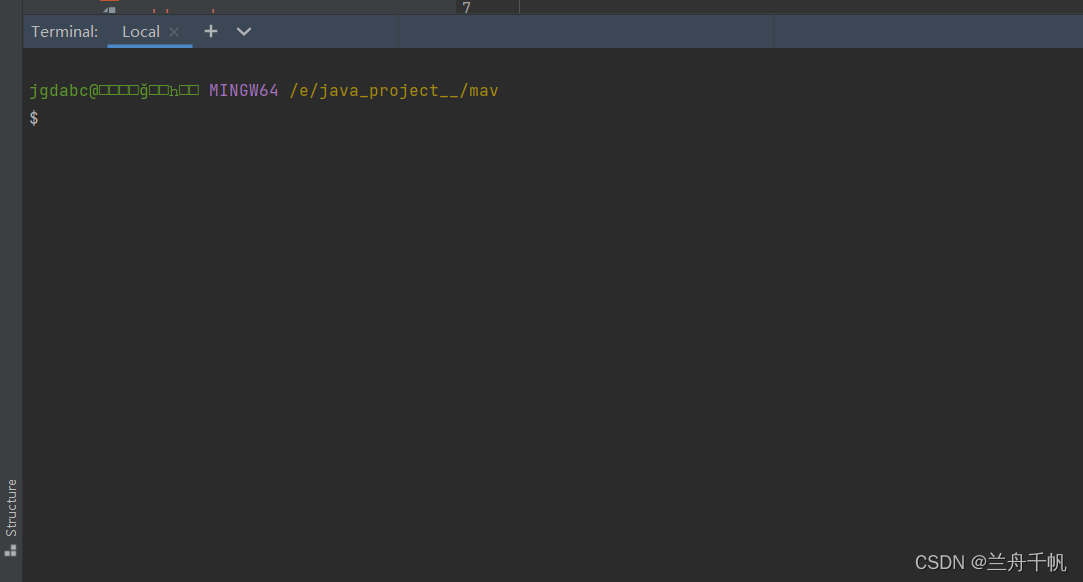
Task: Click the jgdabc@ username in the prompt
Action: click(x=64, y=90)
